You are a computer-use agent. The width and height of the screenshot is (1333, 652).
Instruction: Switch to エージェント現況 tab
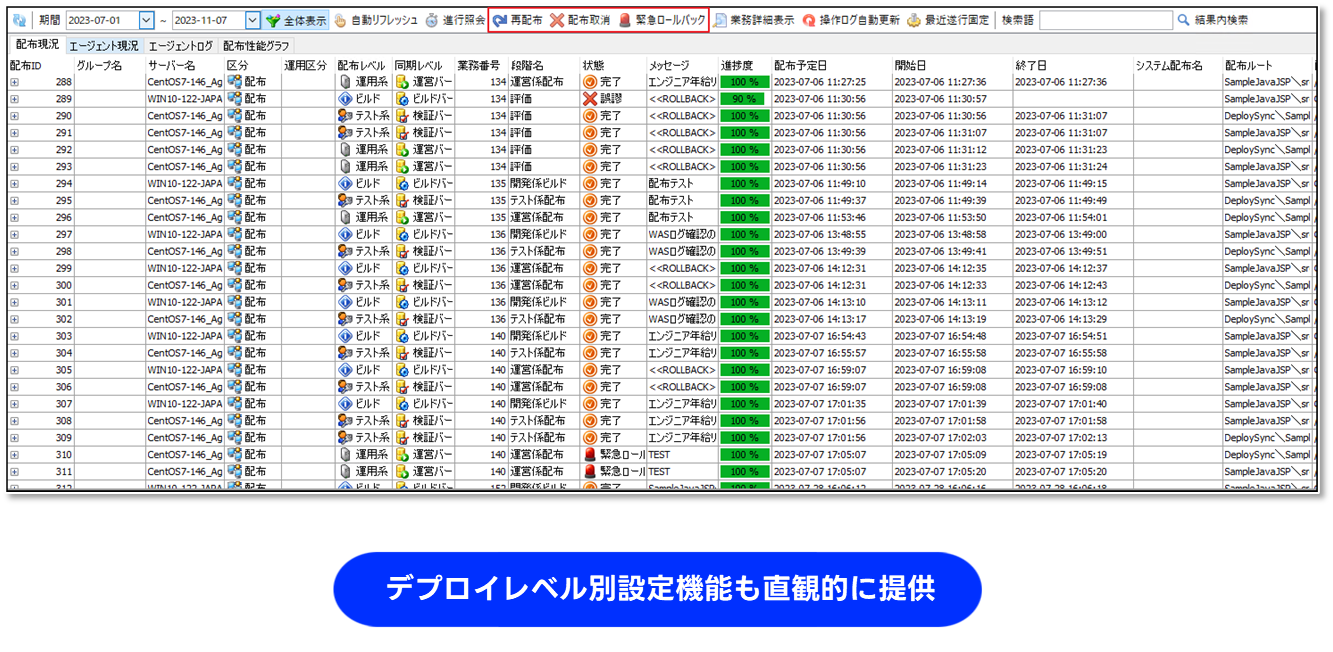pyautogui.click(x=104, y=46)
